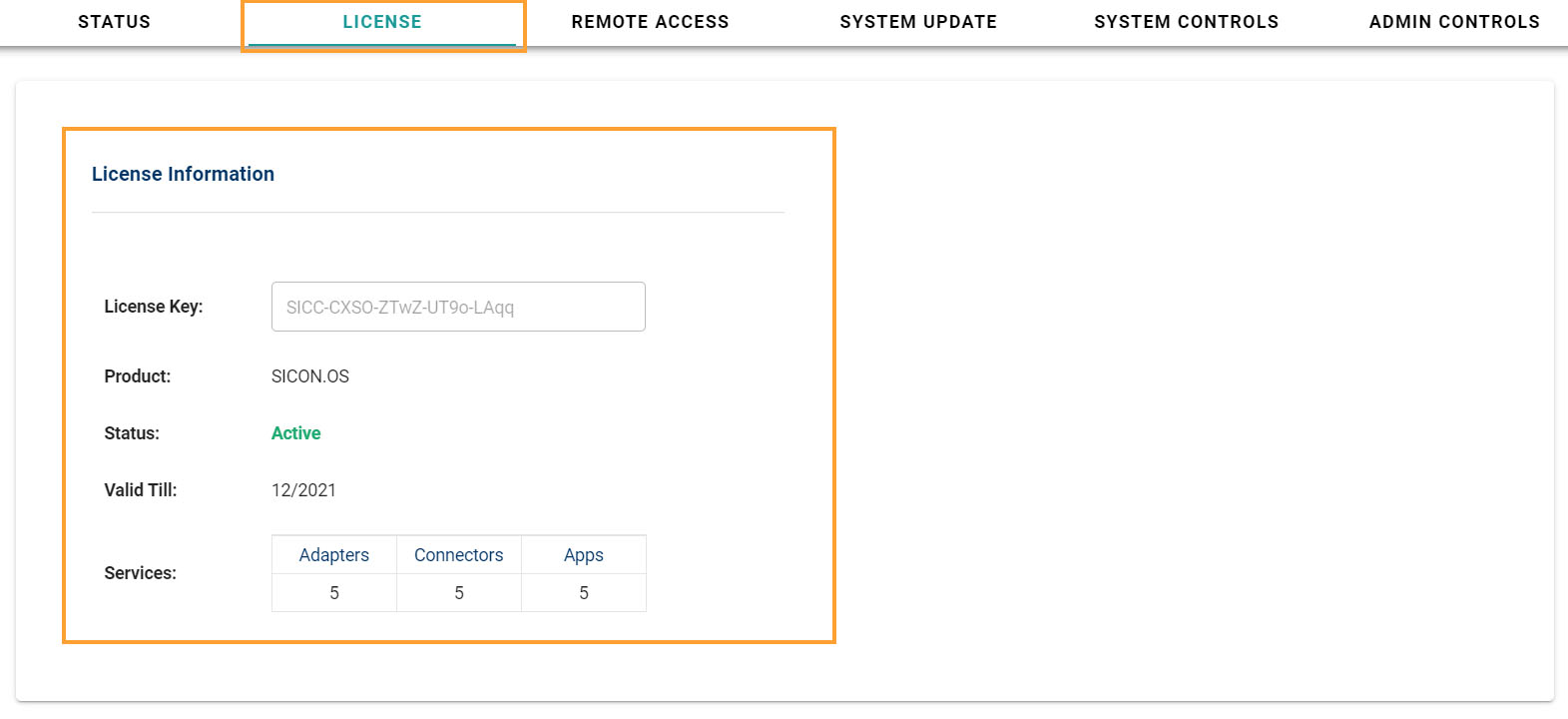This screenshot has width=1568, height=719.
Task: Click the green Active status text
Action: coord(295,433)
